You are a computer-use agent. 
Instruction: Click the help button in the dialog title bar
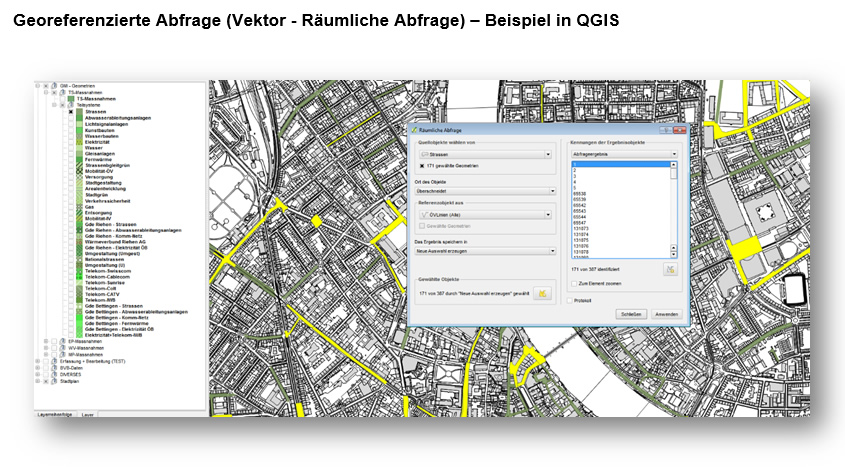(x=666, y=130)
